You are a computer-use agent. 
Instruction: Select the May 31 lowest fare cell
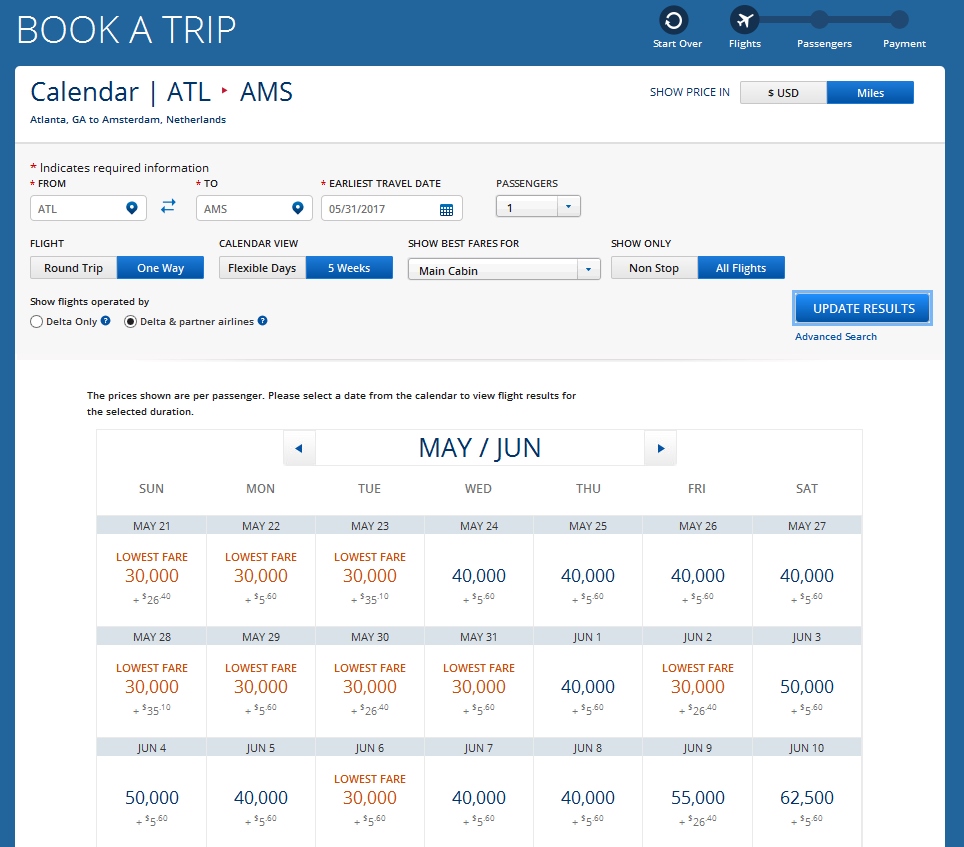478,685
